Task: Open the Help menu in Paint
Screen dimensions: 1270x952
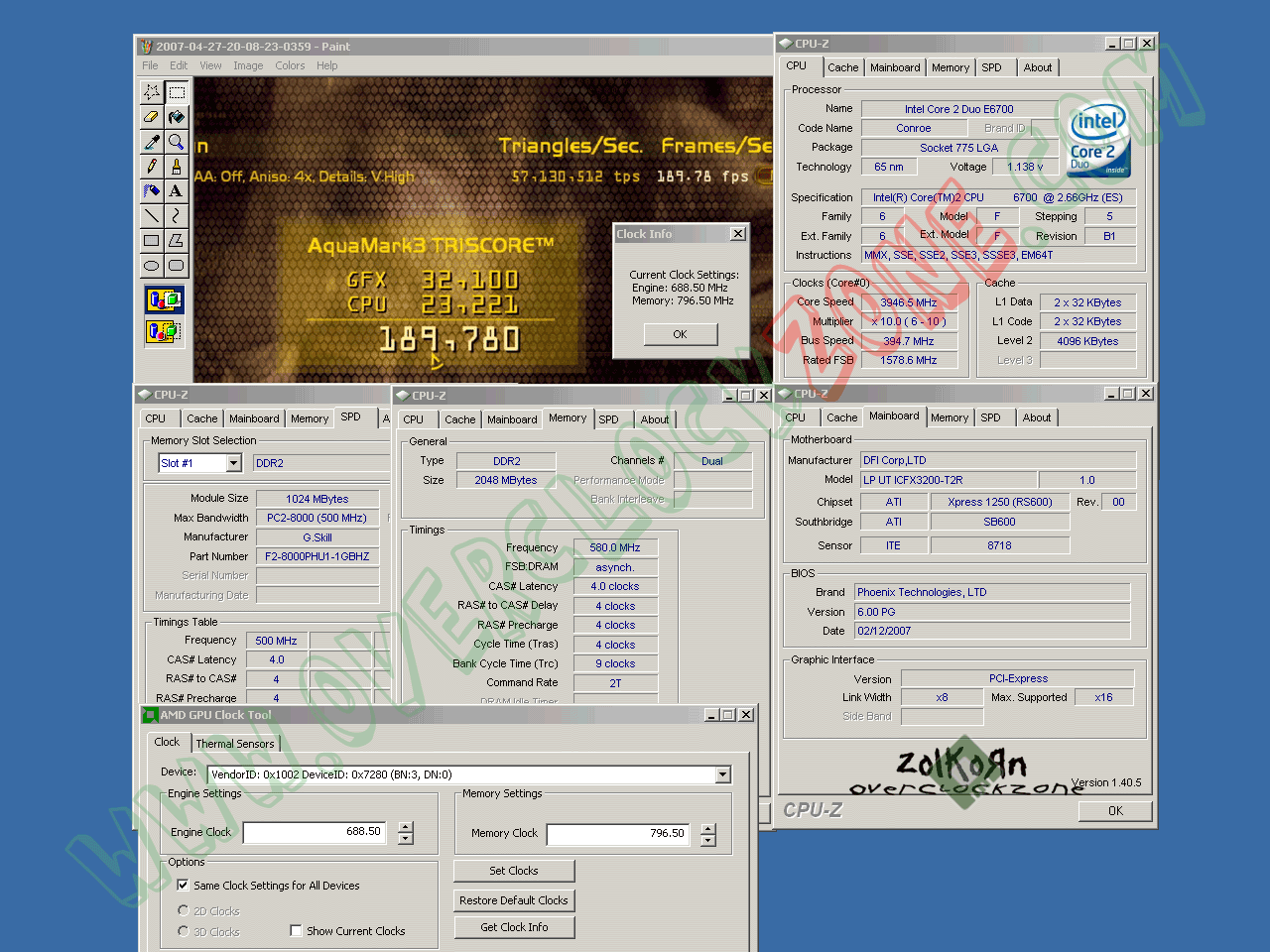Action: pos(327,65)
